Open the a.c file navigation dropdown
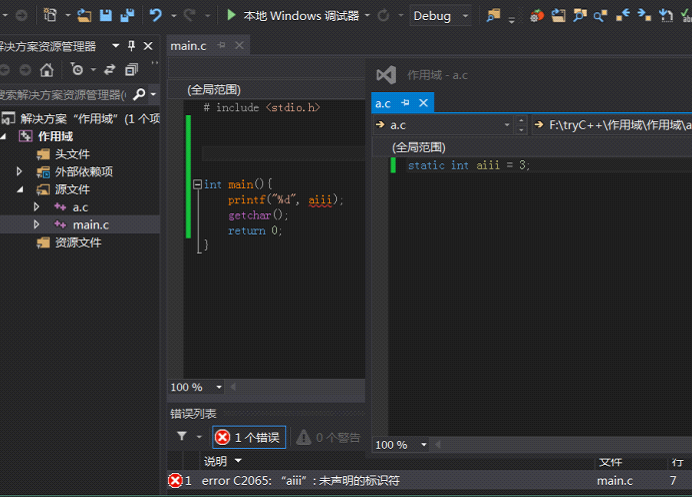This screenshot has height=497, width=692. point(507,125)
